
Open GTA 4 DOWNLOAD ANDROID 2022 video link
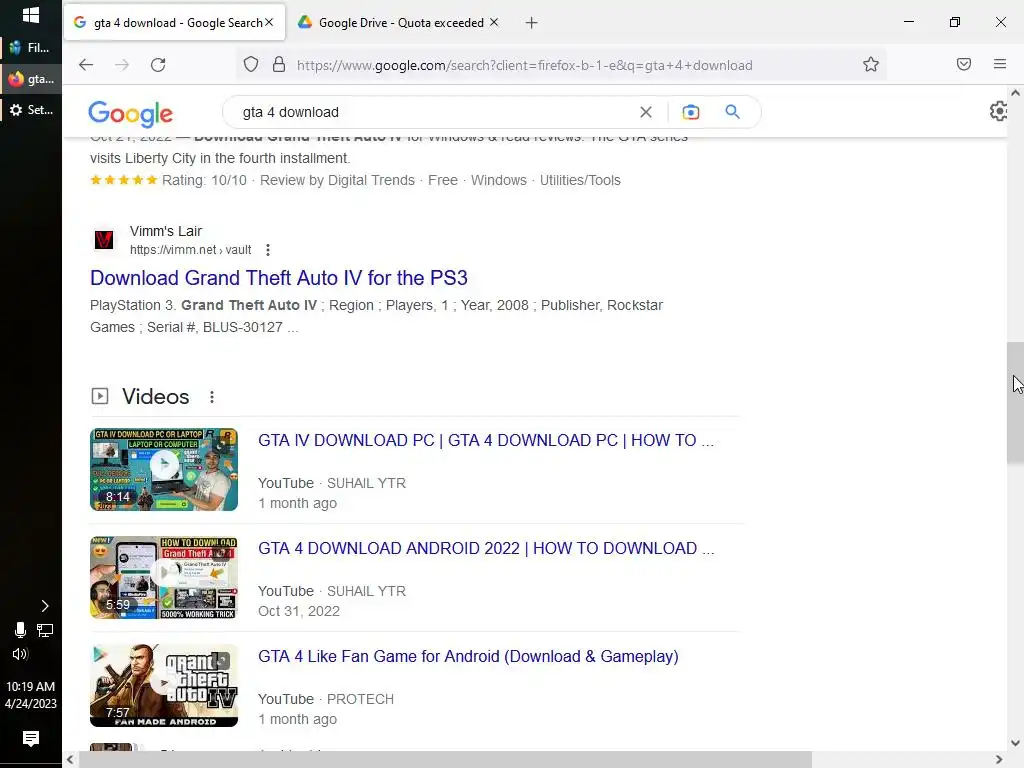tap(486, 549)
